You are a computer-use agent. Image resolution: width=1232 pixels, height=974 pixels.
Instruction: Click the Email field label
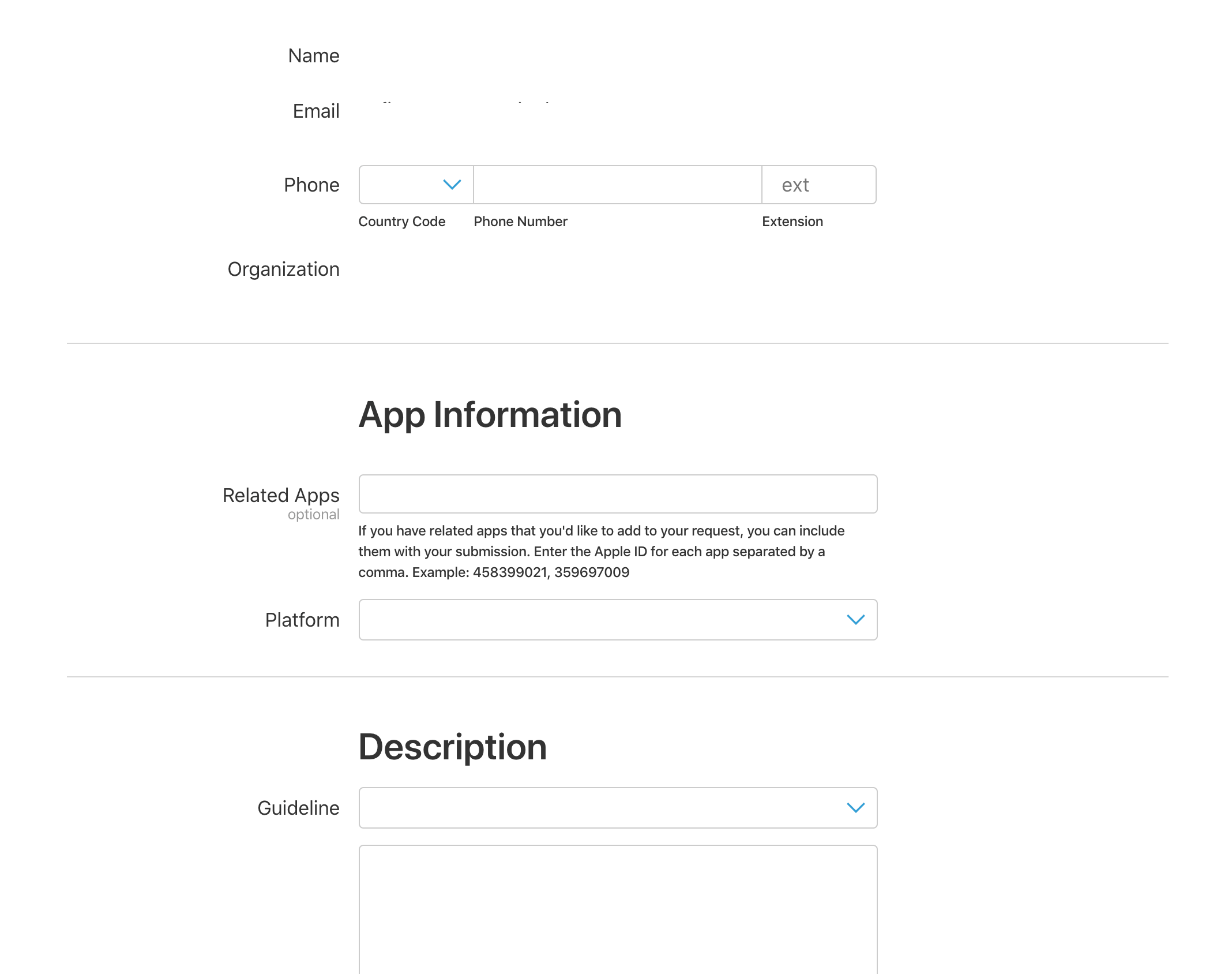coord(315,111)
